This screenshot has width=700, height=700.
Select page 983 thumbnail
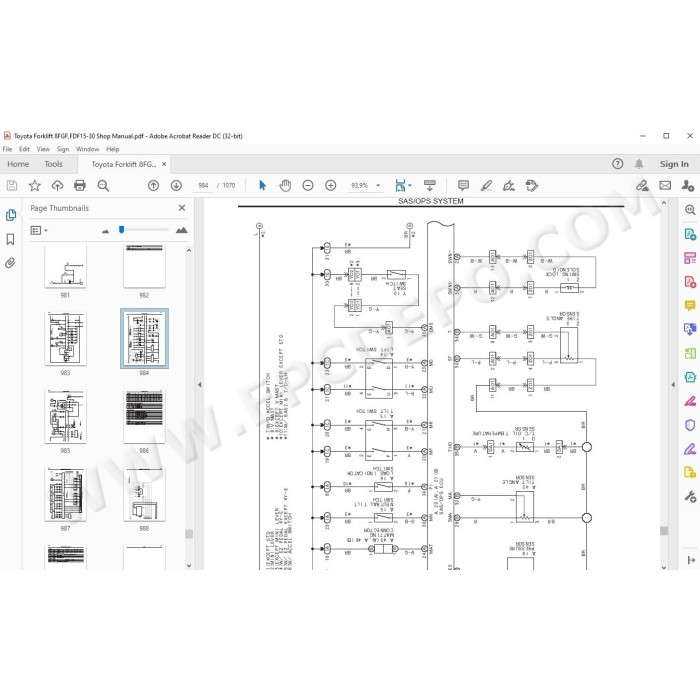pos(66,338)
